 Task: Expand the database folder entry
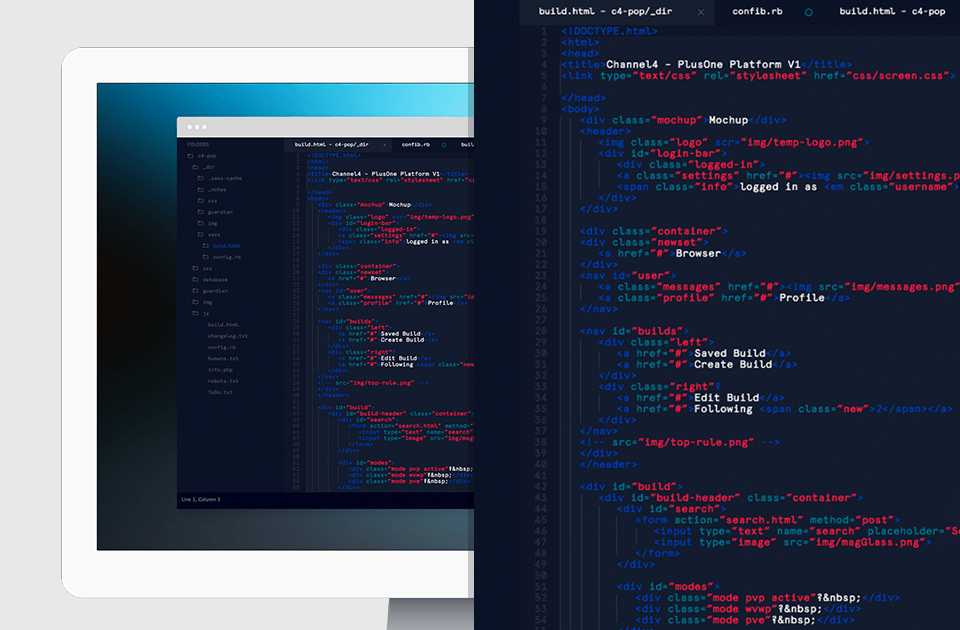pyautogui.click(x=210, y=279)
